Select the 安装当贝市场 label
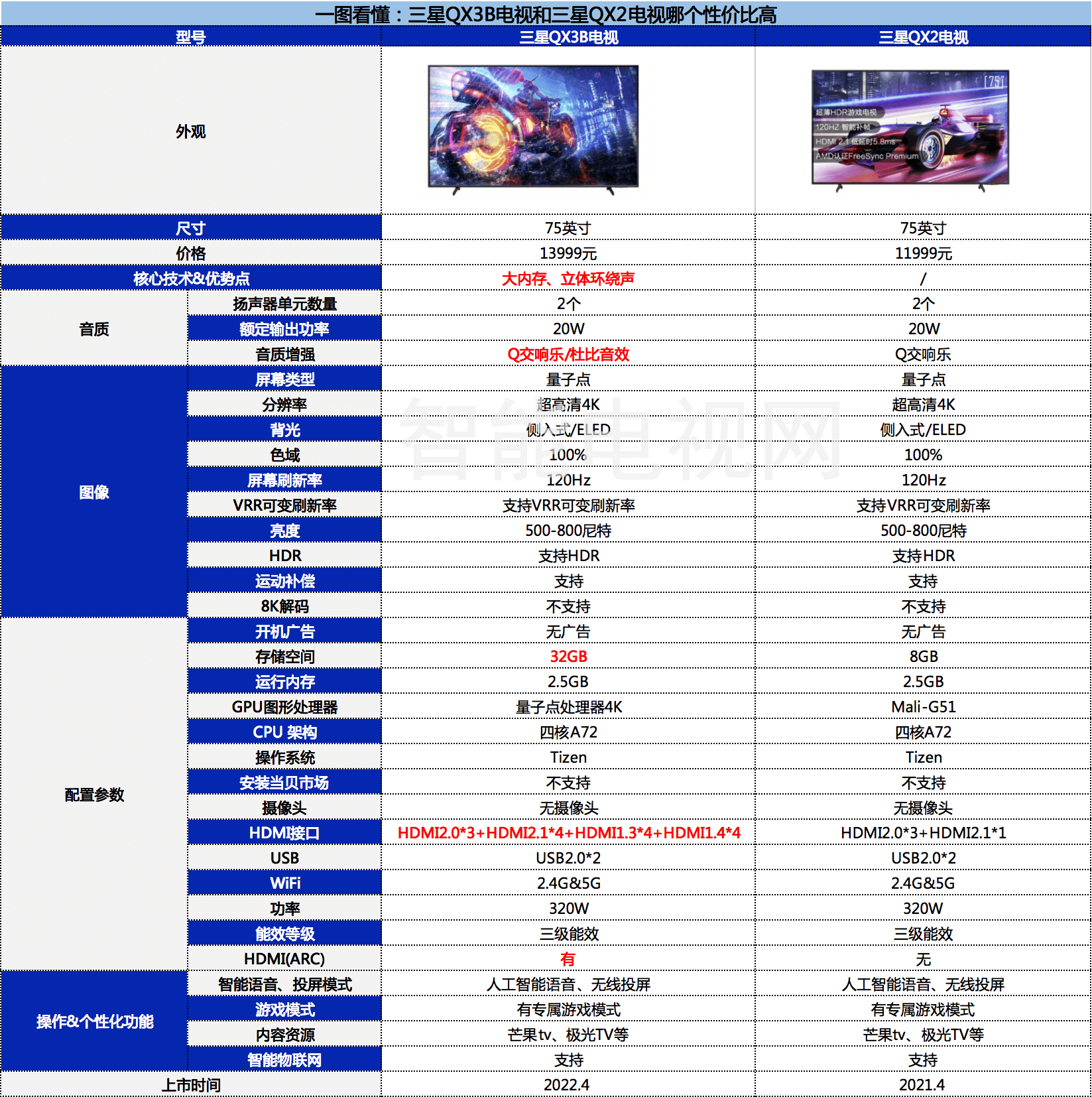Viewport: 1092px width, 1097px height. coord(284,783)
